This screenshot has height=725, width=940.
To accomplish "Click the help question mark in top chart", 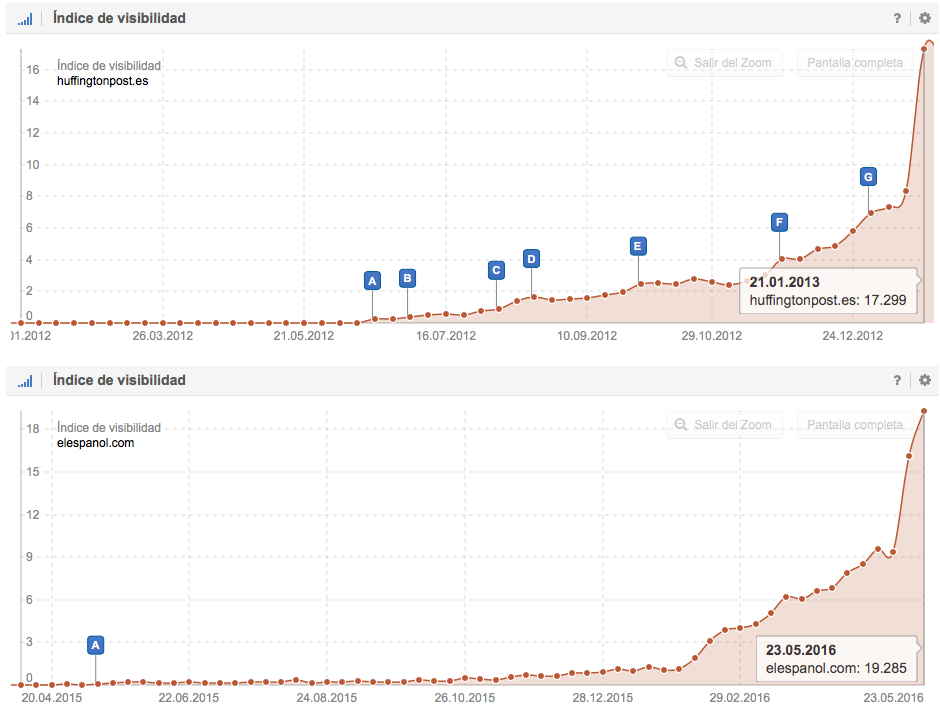I will (897, 18).
